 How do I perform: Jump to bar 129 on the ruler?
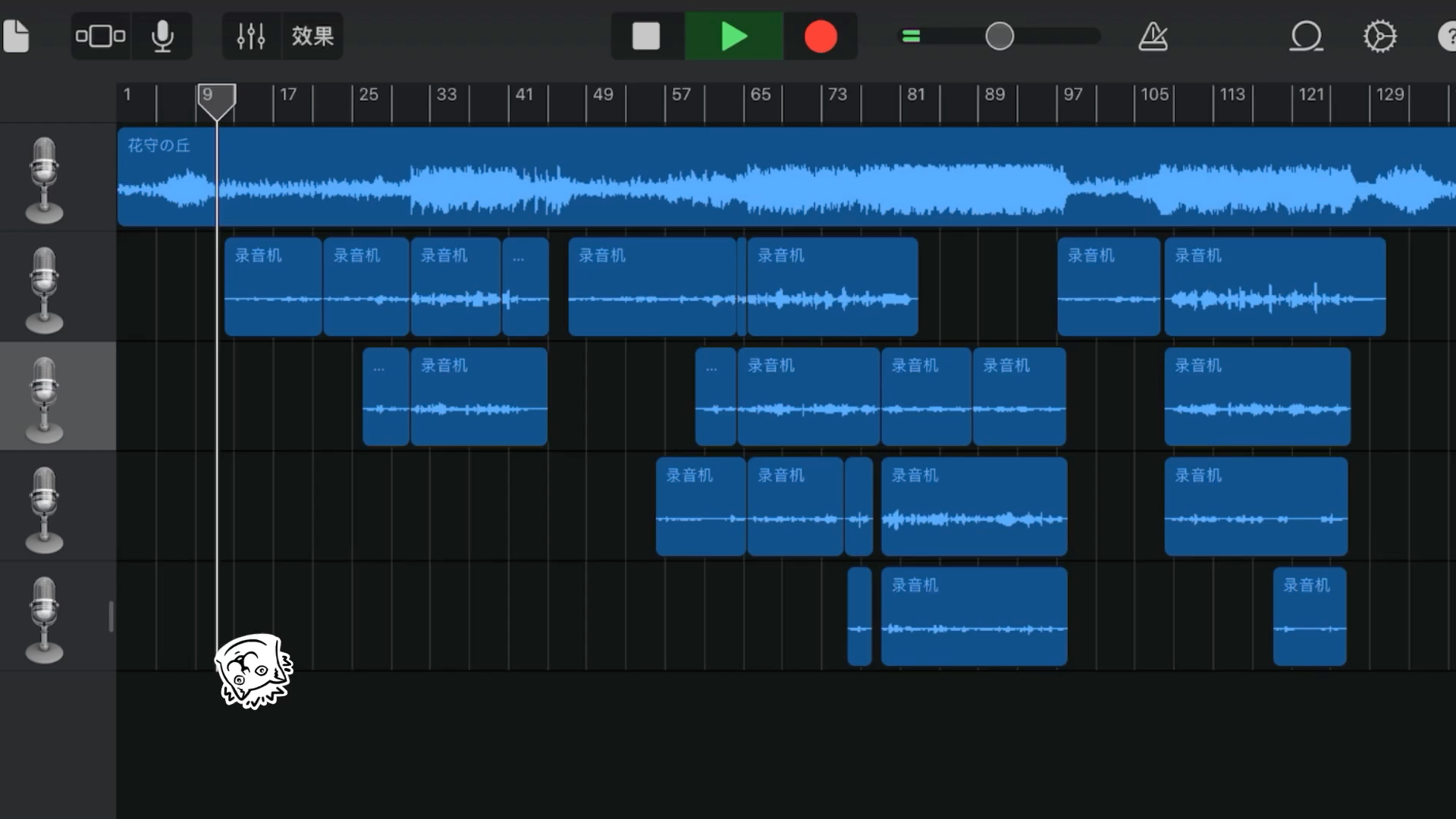click(1389, 95)
